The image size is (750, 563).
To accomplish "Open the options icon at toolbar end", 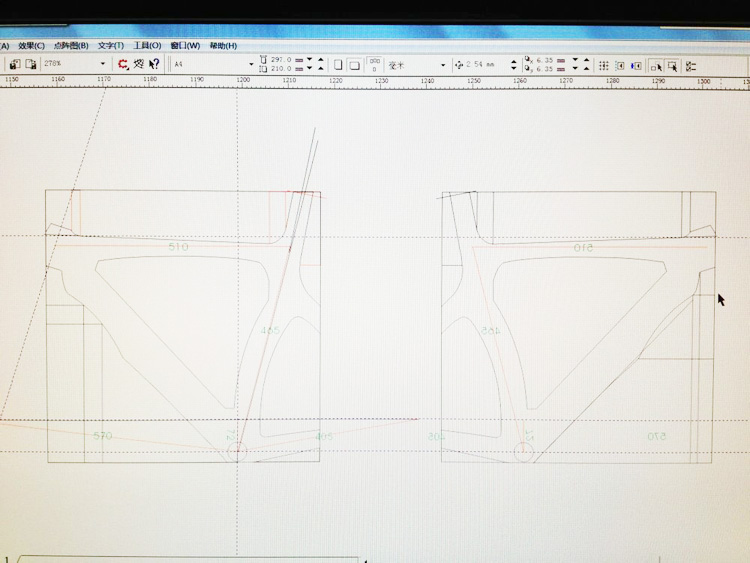I will pyautogui.click(x=691, y=64).
